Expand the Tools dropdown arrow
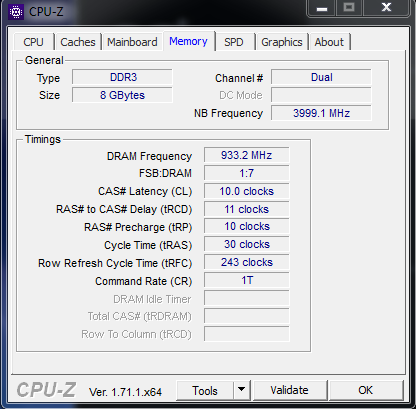The image size is (416, 409). pyautogui.click(x=242, y=390)
